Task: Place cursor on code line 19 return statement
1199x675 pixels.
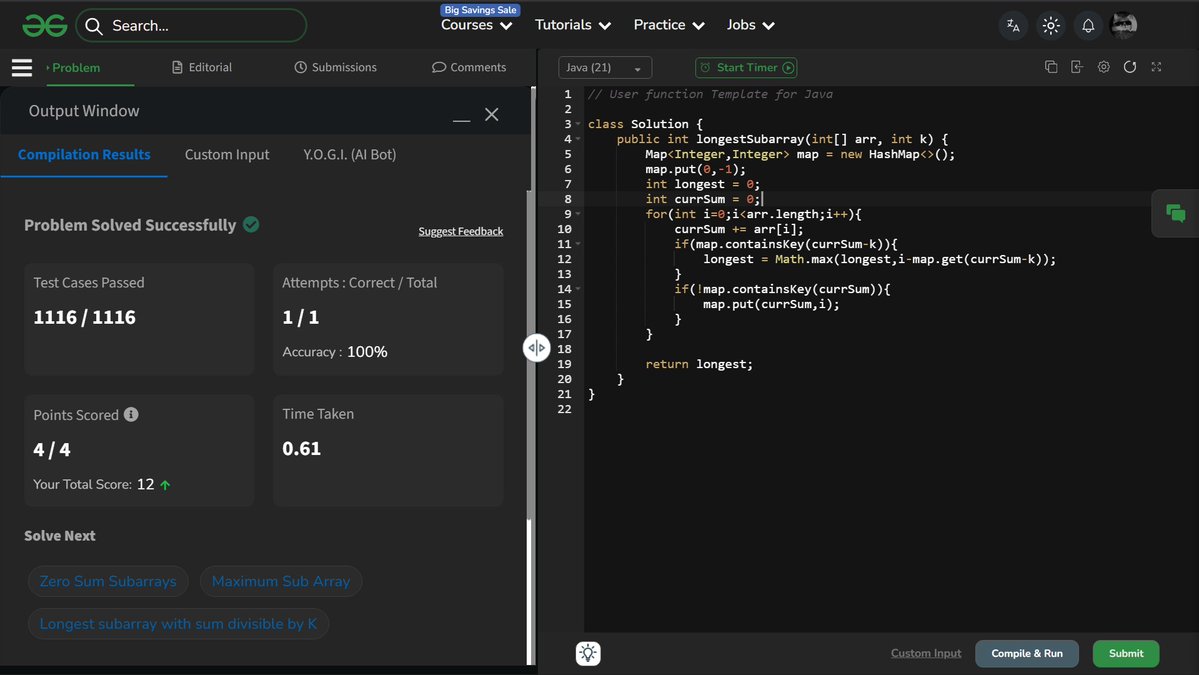Action: [699, 364]
